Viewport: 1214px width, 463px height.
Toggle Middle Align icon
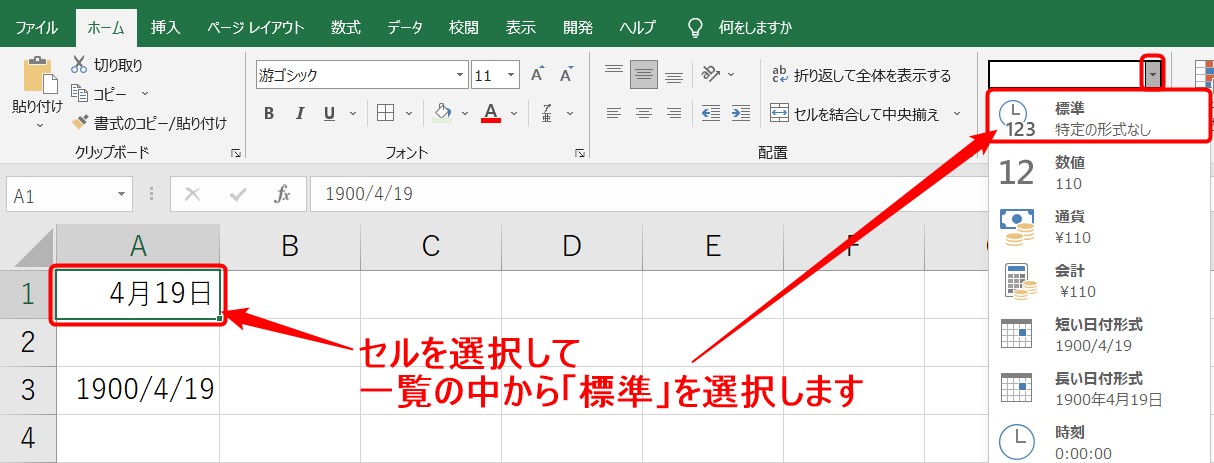point(644,74)
